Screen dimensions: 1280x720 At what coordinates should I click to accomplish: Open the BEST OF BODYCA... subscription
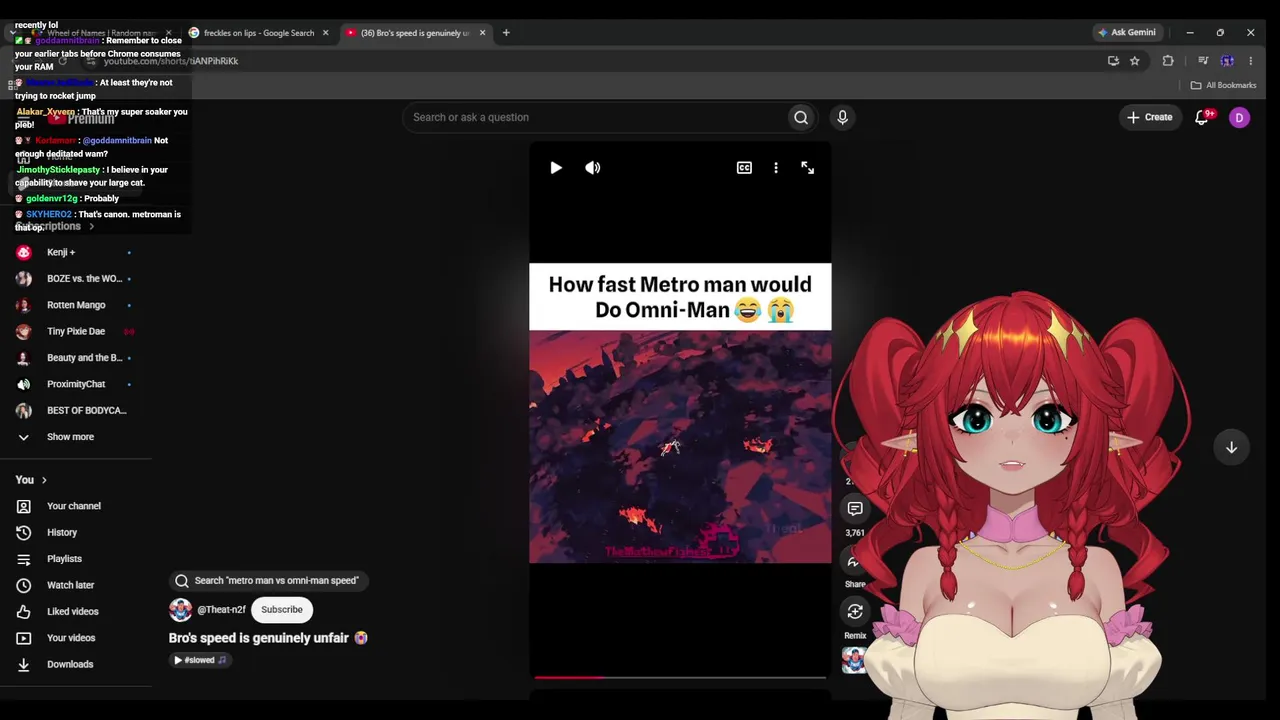[x=86, y=411]
